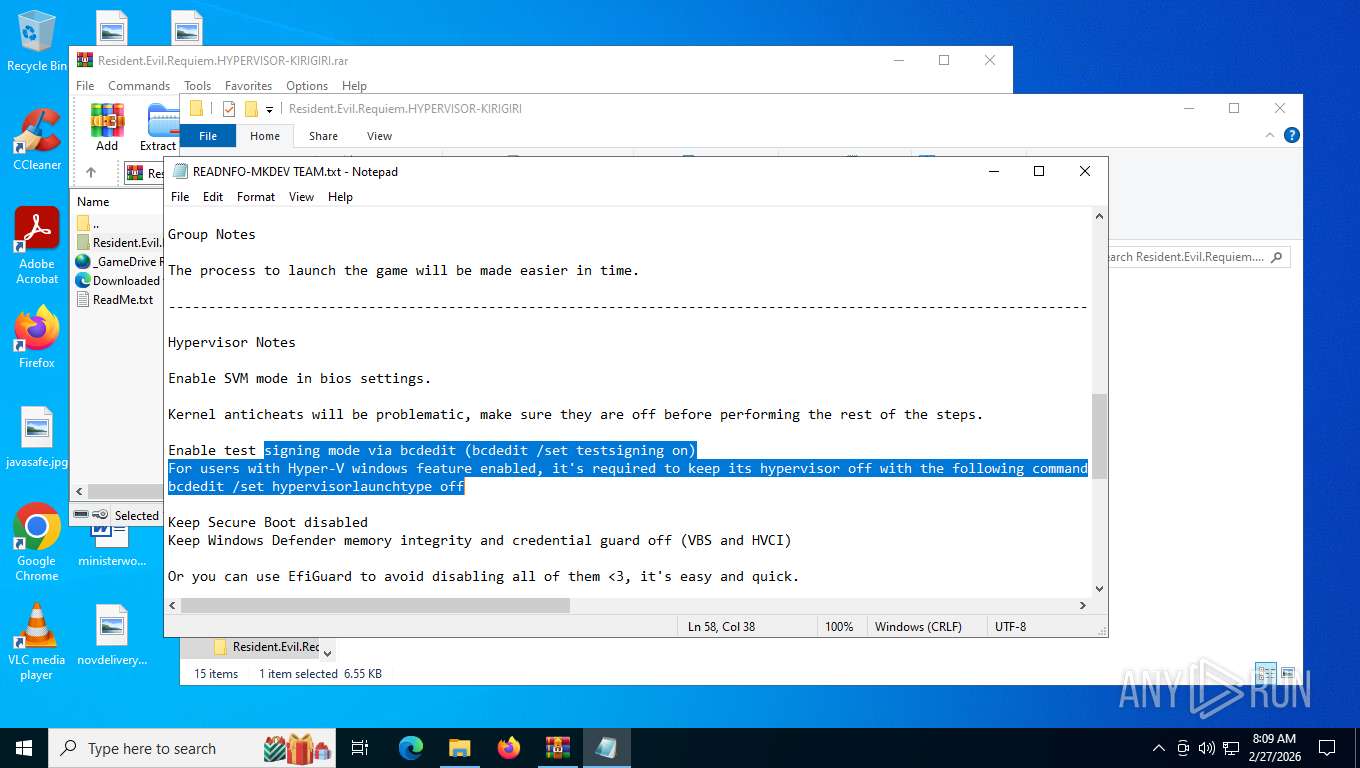Select novdelivery image file on desktop

112,635
